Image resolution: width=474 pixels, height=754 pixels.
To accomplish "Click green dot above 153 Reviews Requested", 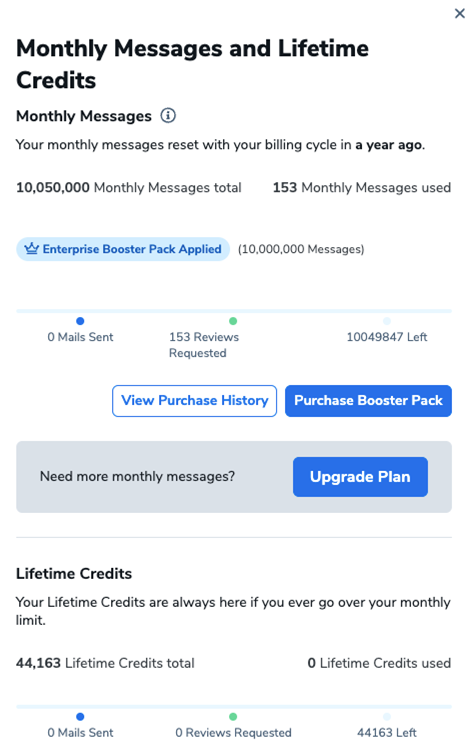I will (233, 321).
